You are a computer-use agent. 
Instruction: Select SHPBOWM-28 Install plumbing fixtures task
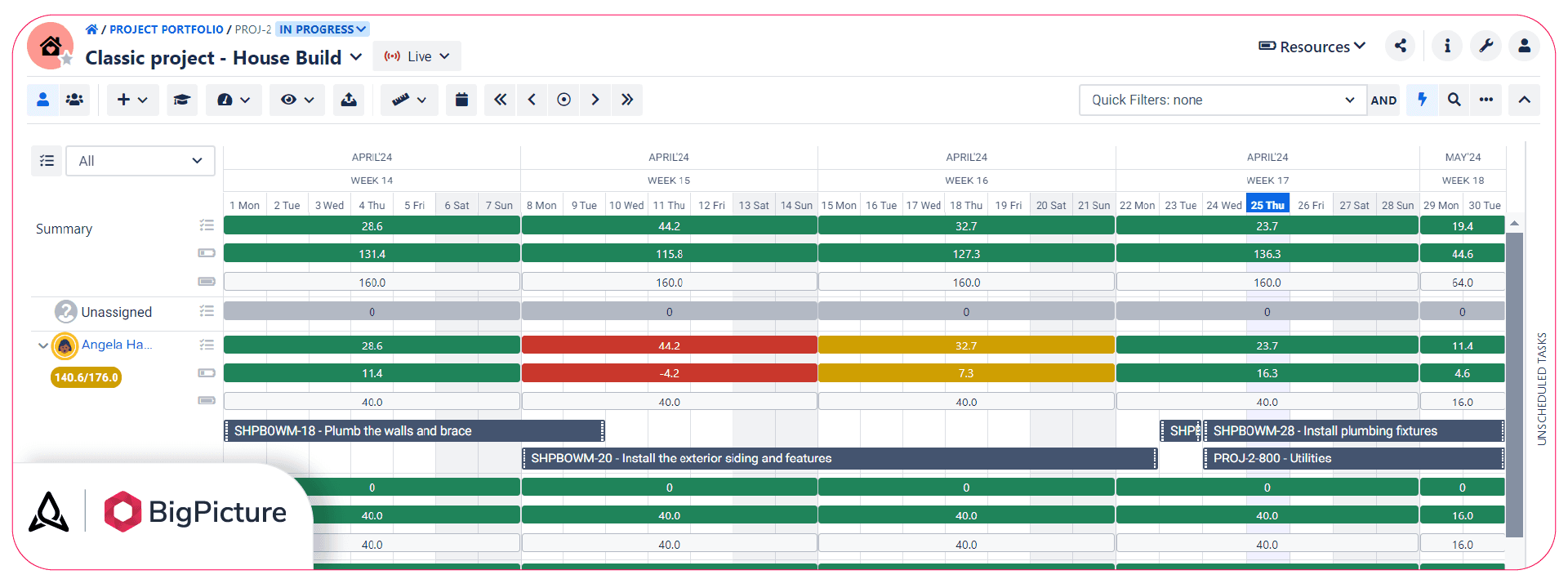tap(1354, 430)
